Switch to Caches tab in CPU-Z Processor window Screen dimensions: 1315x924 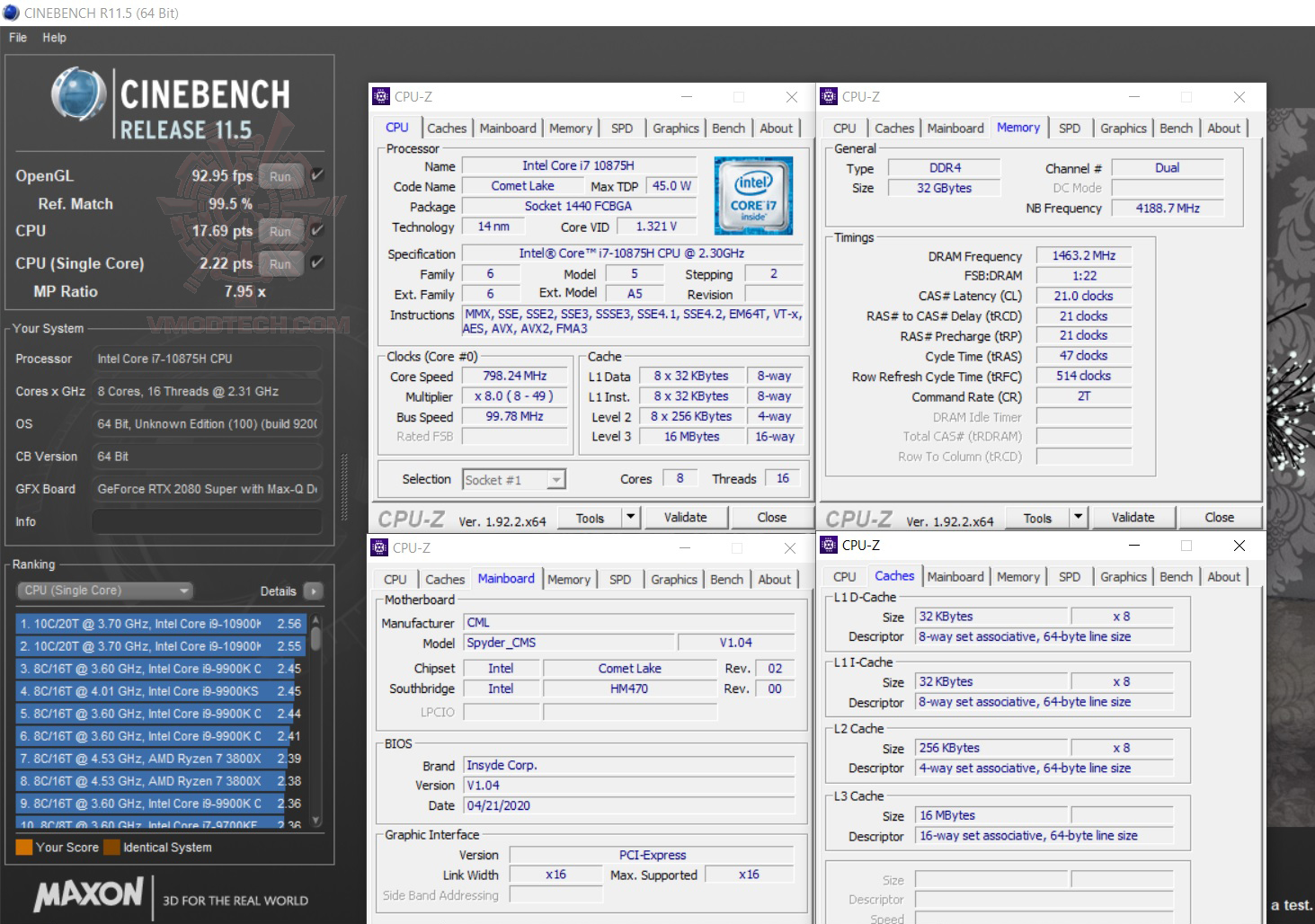[447, 129]
